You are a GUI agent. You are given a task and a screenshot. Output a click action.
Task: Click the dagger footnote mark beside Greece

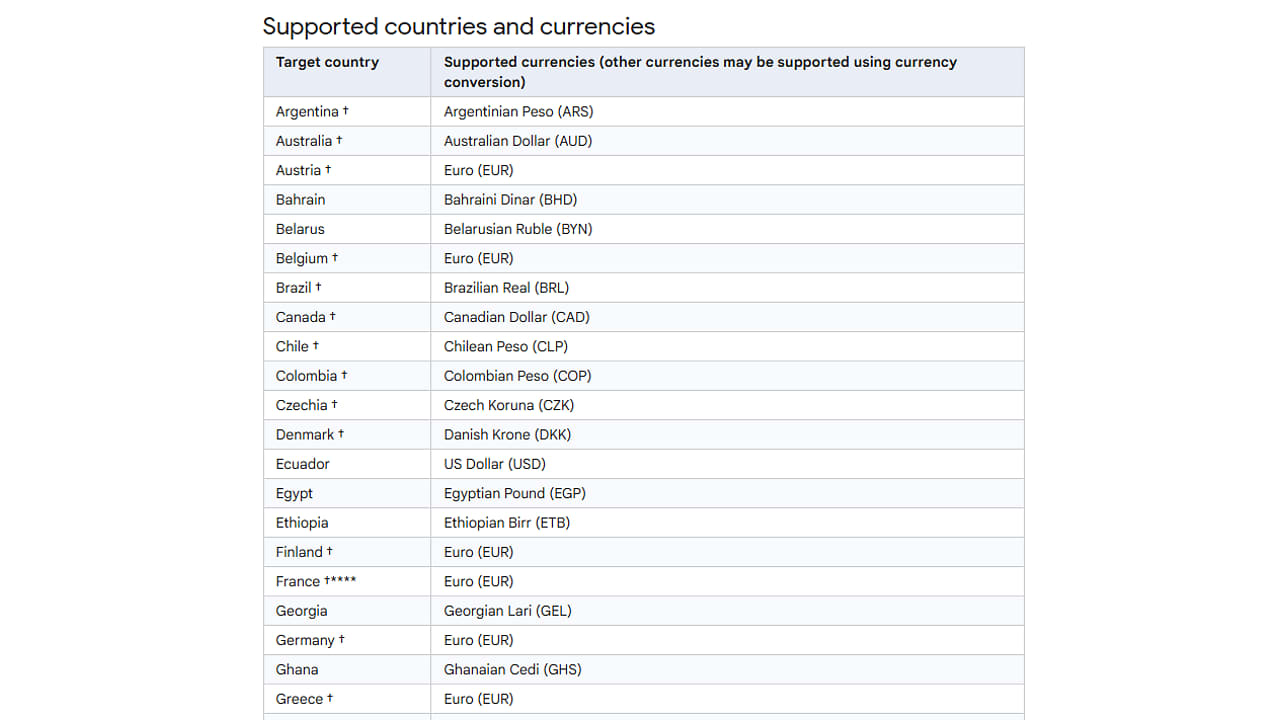point(330,698)
